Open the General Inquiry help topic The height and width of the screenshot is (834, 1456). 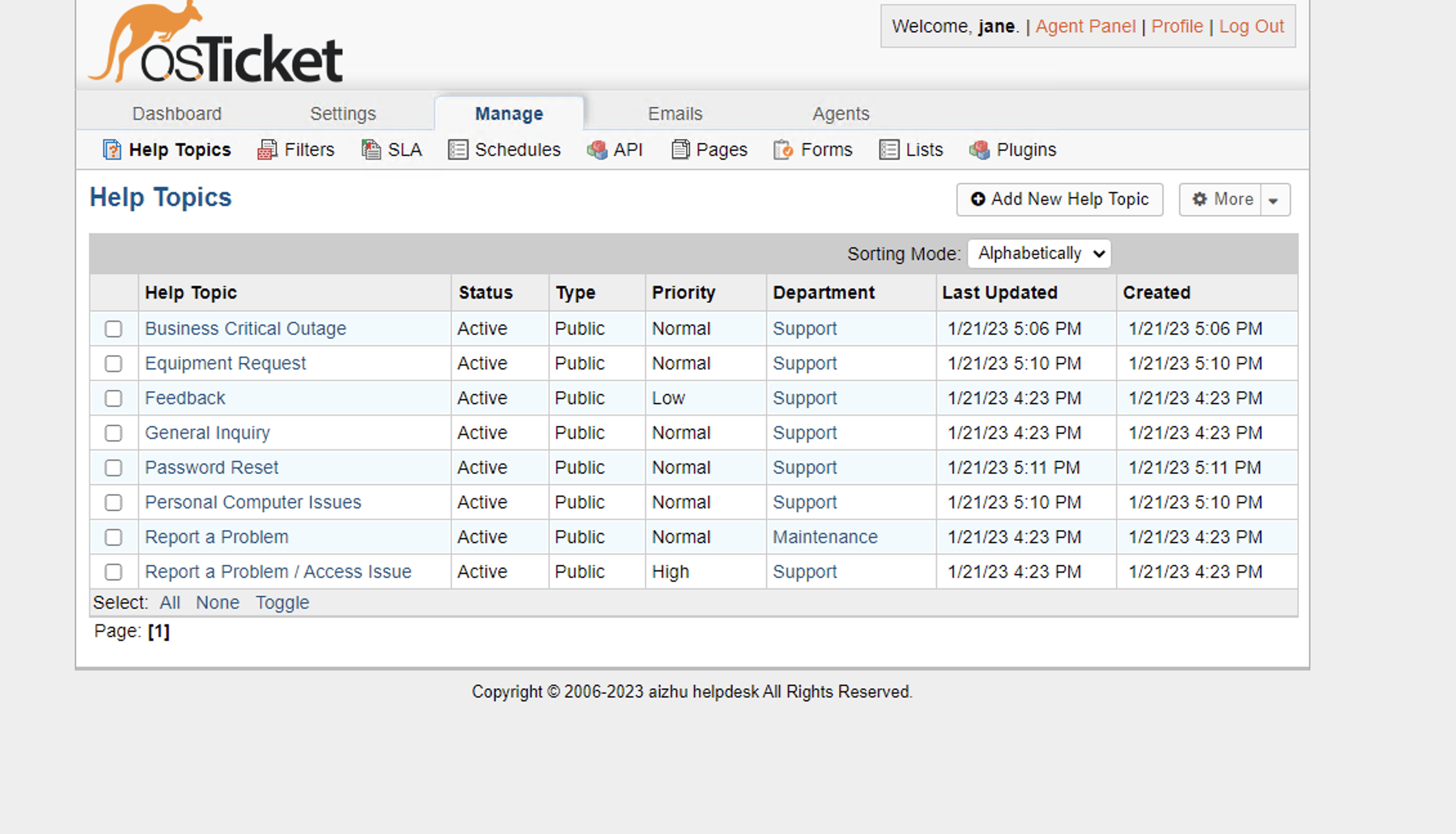[207, 433]
